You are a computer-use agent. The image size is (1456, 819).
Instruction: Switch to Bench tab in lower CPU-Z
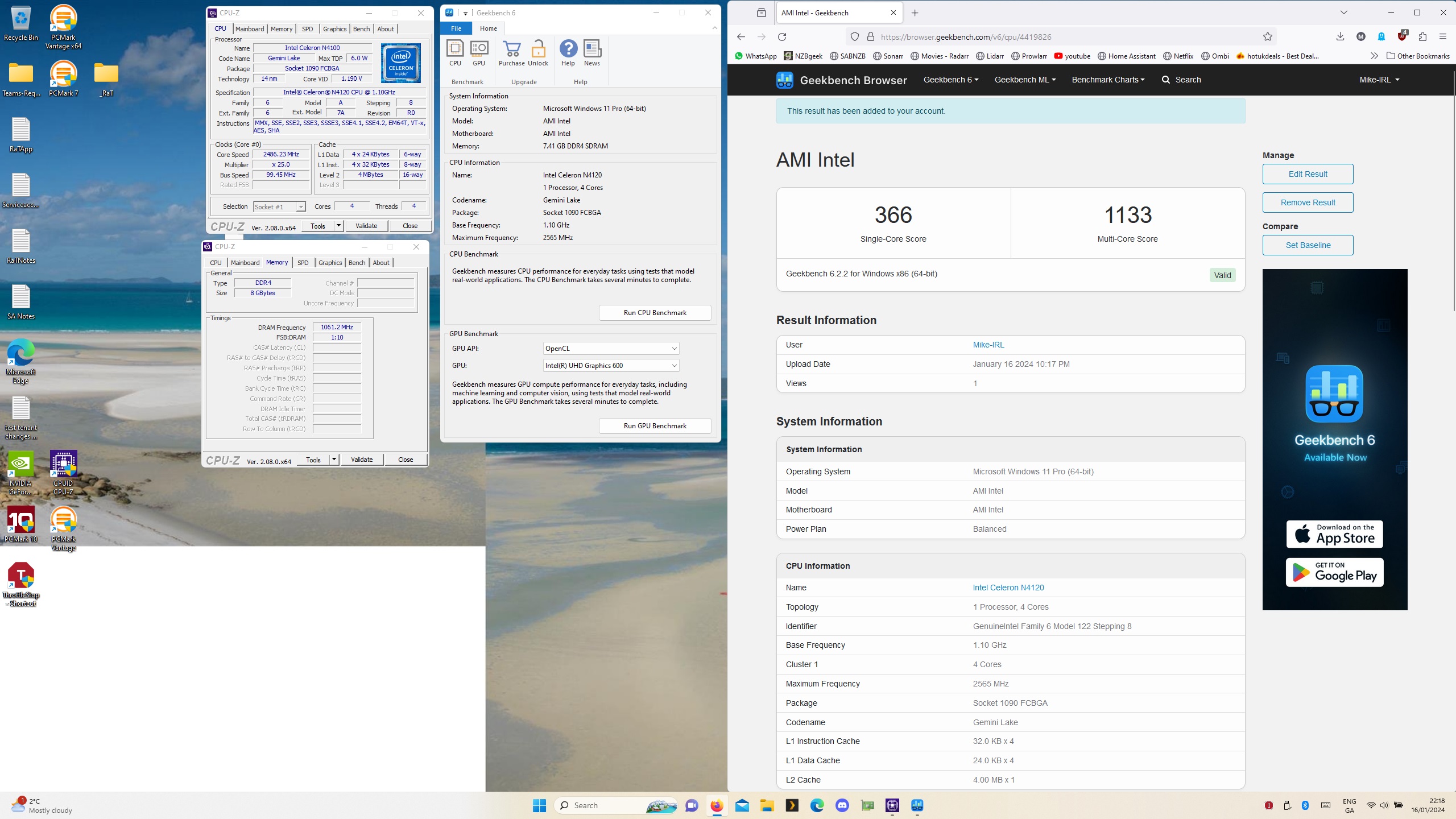(x=357, y=263)
